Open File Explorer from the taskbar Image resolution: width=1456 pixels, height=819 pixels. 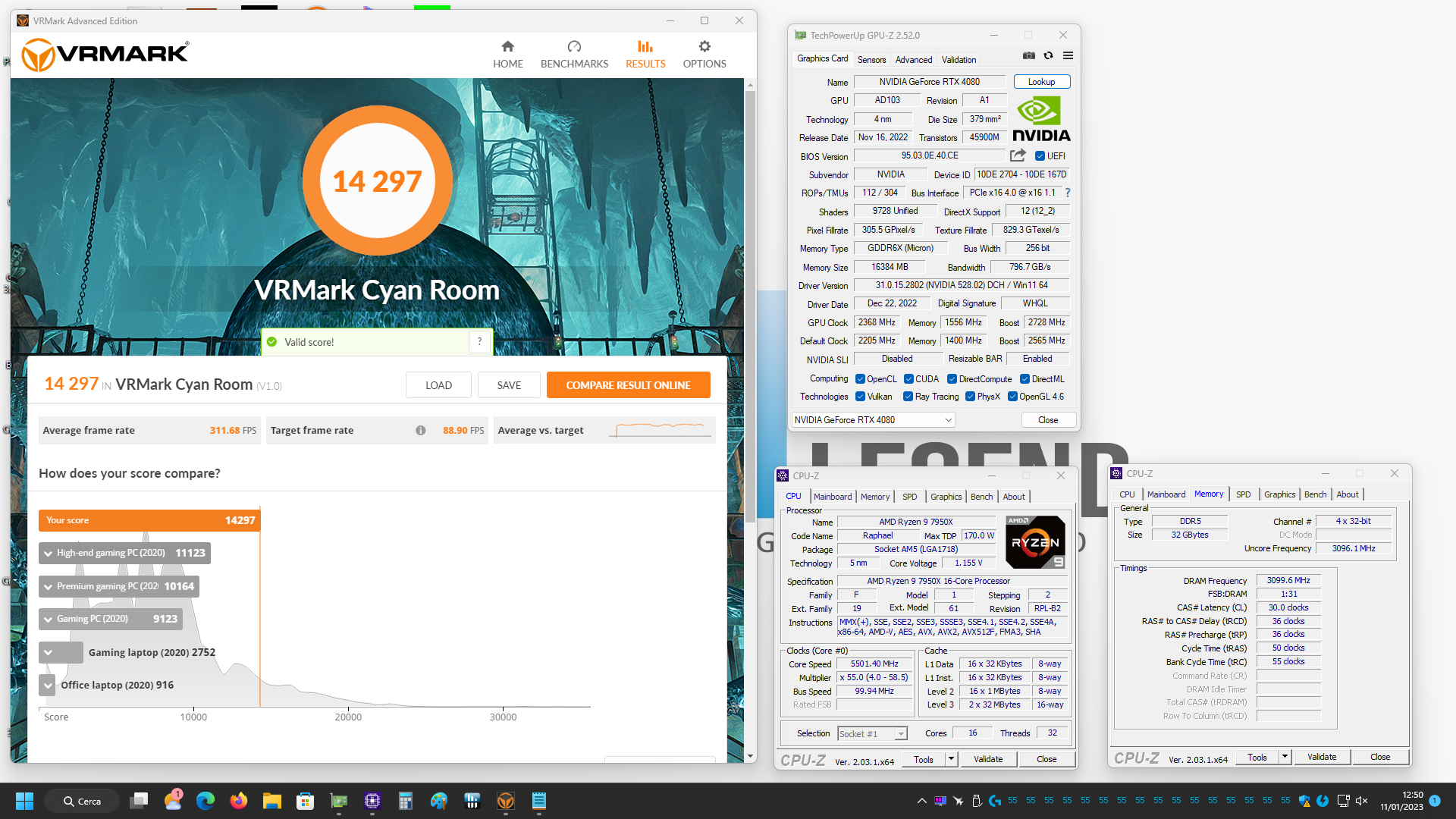(272, 801)
